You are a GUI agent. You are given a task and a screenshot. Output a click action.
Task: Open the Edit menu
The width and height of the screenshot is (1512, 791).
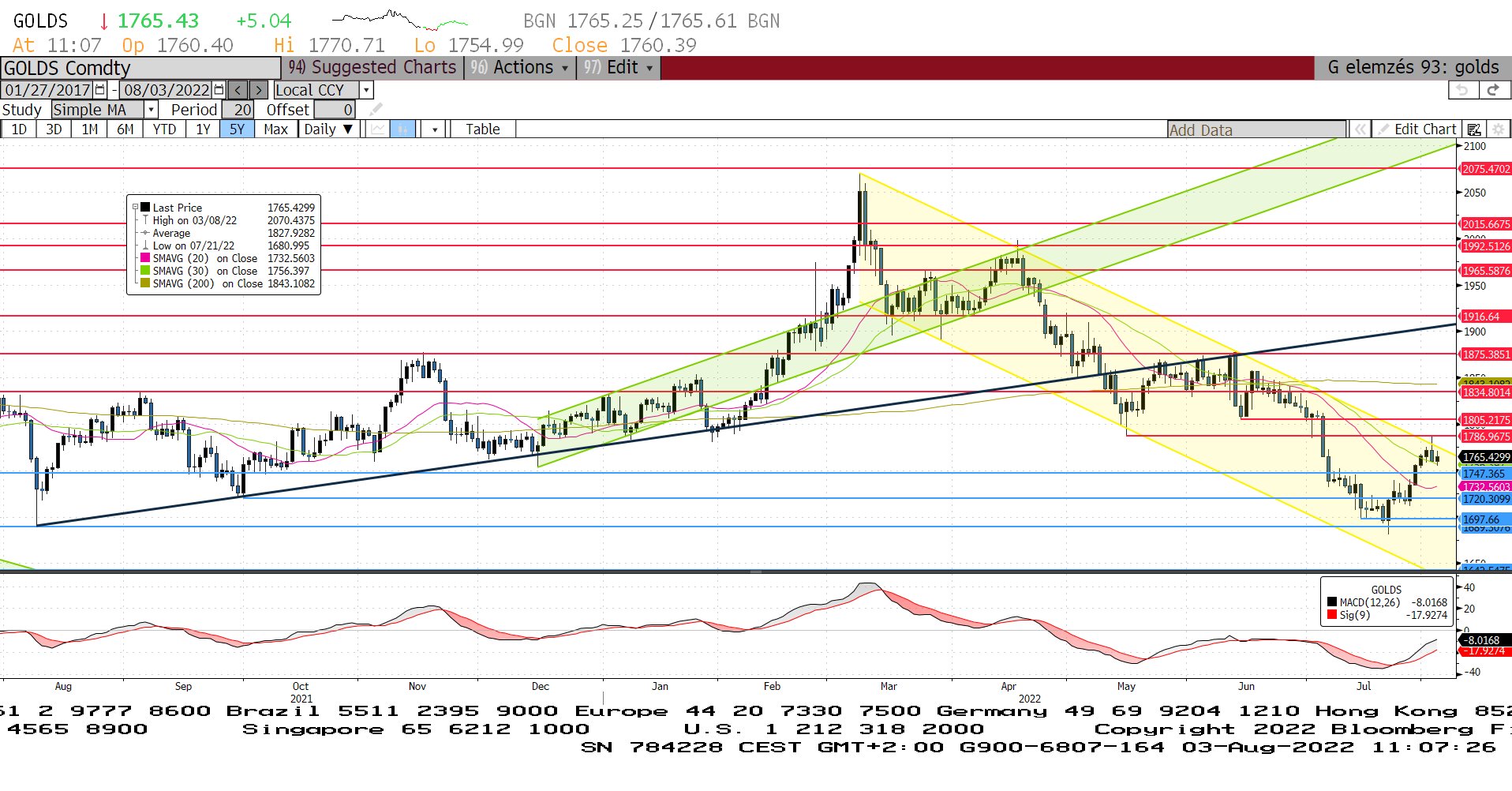(x=617, y=68)
